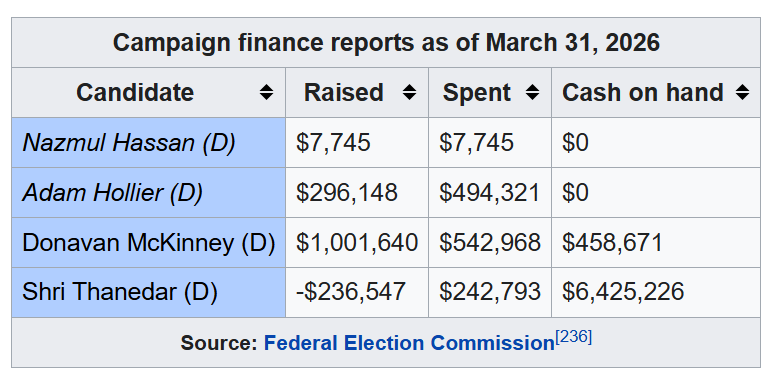The height and width of the screenshot is (382, 772).
Task: Click the Raised column header text
Action: coord(344,93)
